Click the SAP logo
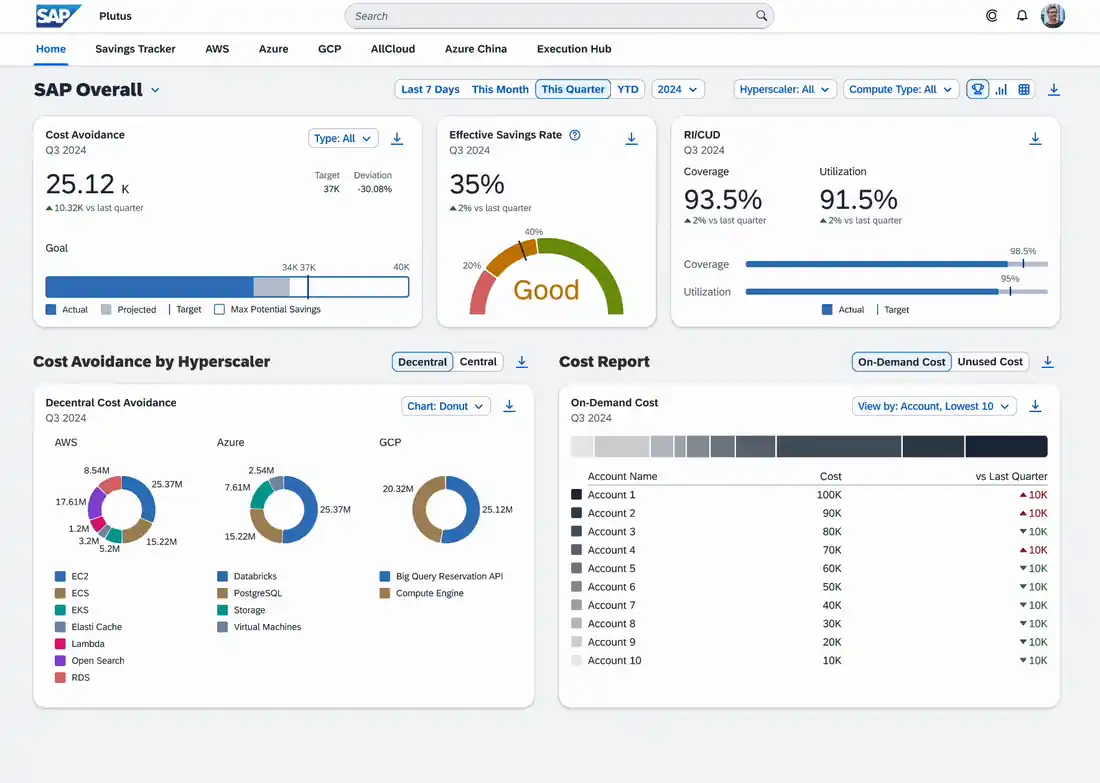This screenshot has width=1100, height=783. [x=58, y=15]
